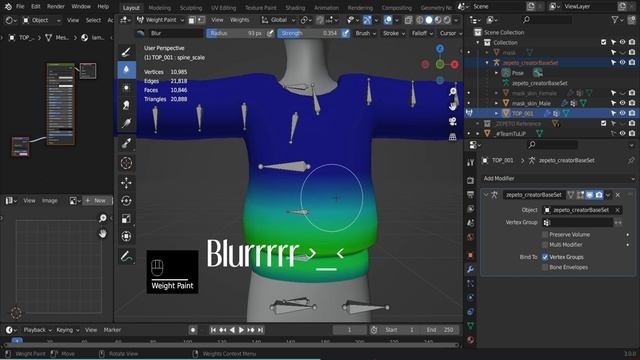Remove the armature modifier with X button

[x=618, y=195]
